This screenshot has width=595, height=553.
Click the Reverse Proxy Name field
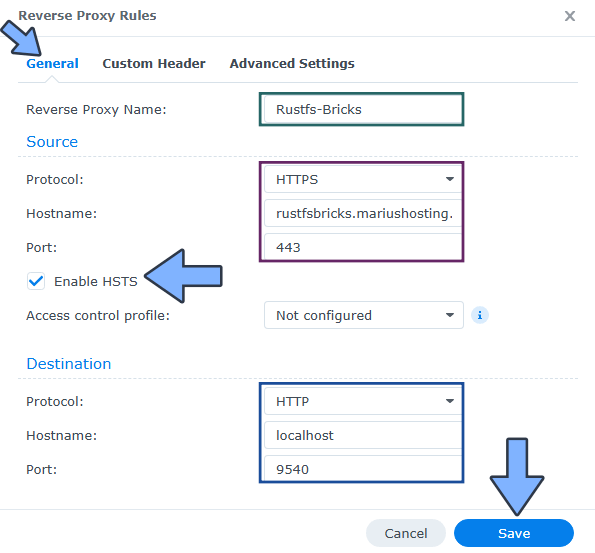pos(363,109)
